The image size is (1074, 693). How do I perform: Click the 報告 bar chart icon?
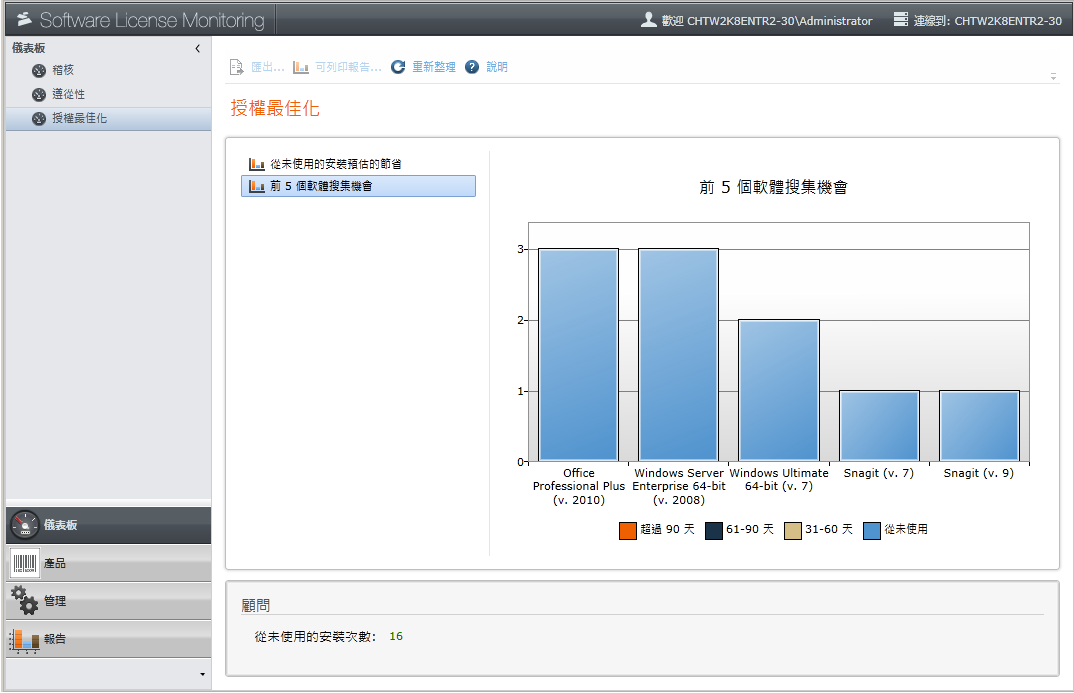(x=25, y=640)
